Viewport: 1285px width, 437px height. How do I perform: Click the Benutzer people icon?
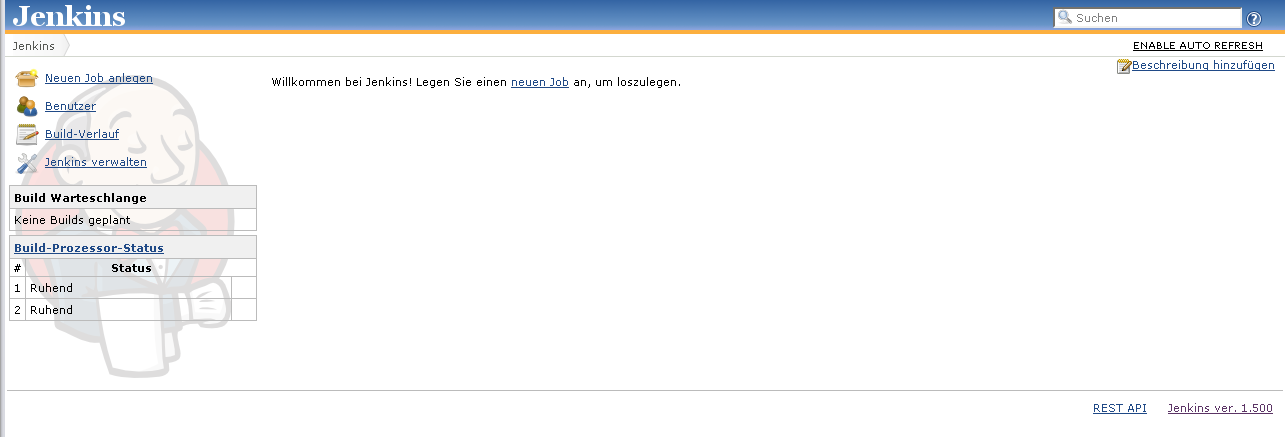coord(27,107)
